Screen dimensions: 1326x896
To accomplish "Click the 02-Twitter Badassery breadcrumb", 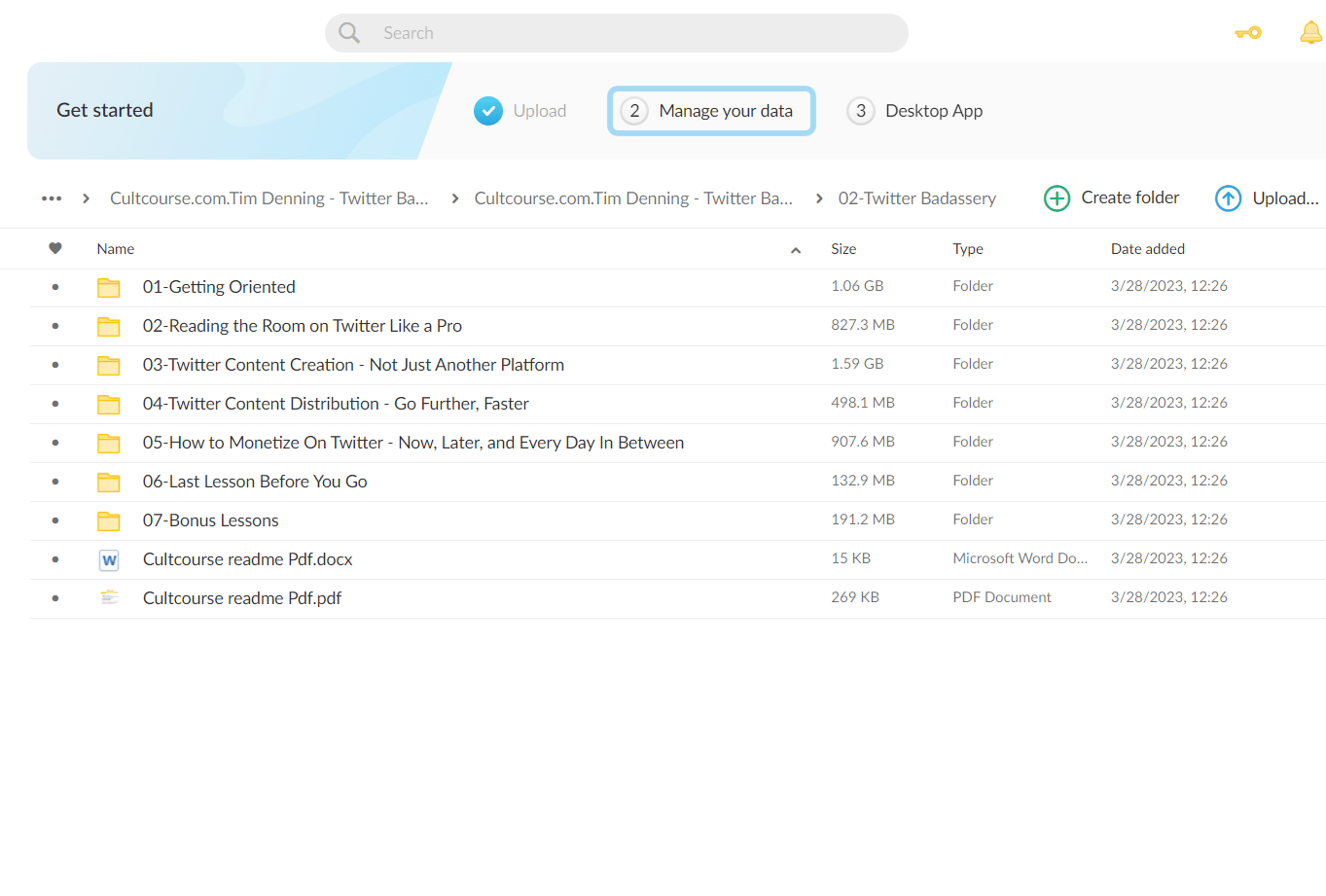I will (x=917, y=198).
